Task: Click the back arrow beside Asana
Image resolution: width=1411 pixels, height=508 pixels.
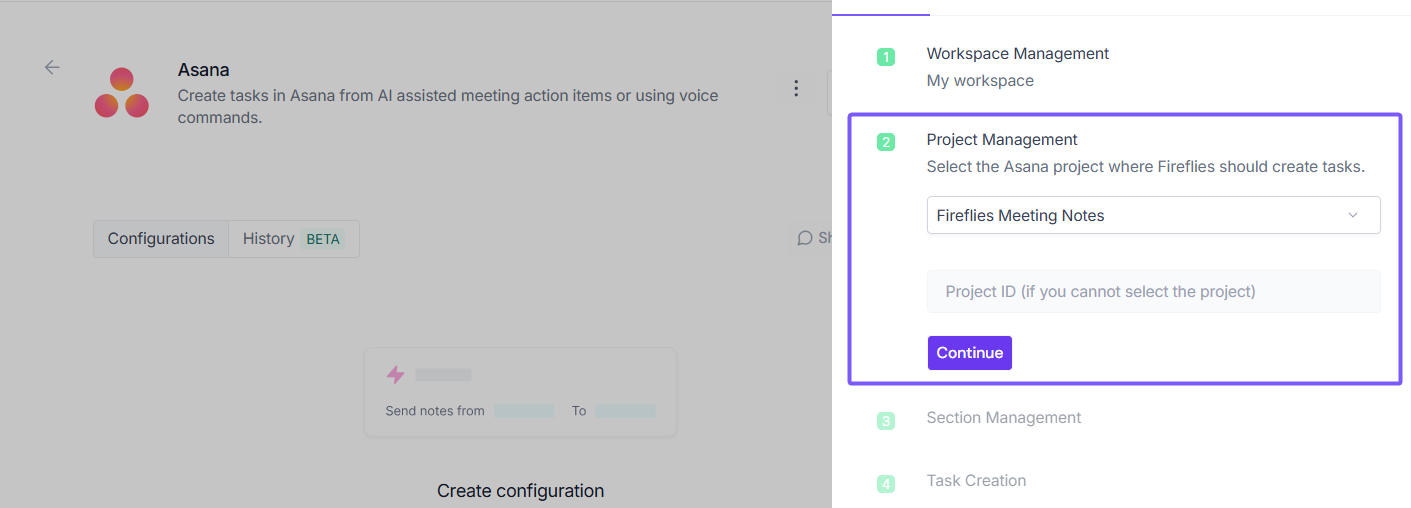Action: pos(52,67)
